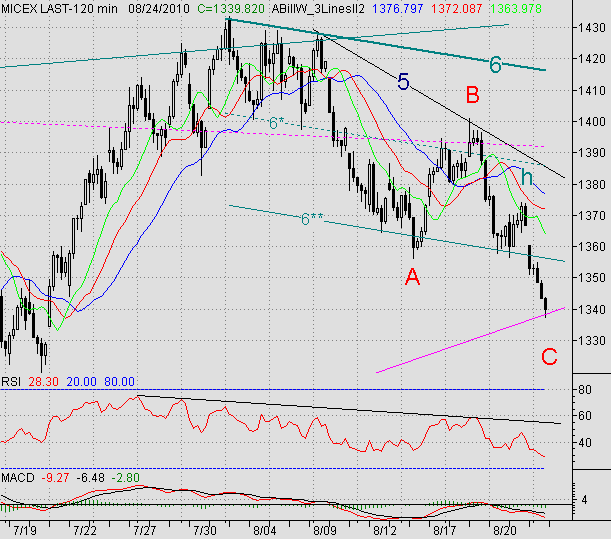Click the 7/19 date axis label
Viewport: 611px width, 539px height.
[x=25, y=530]
